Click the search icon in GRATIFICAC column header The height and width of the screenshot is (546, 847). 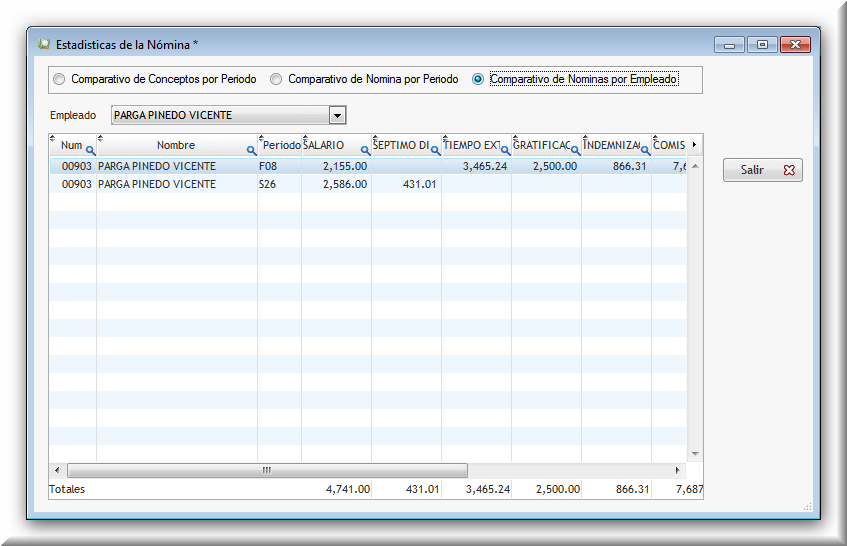[575, 151]
